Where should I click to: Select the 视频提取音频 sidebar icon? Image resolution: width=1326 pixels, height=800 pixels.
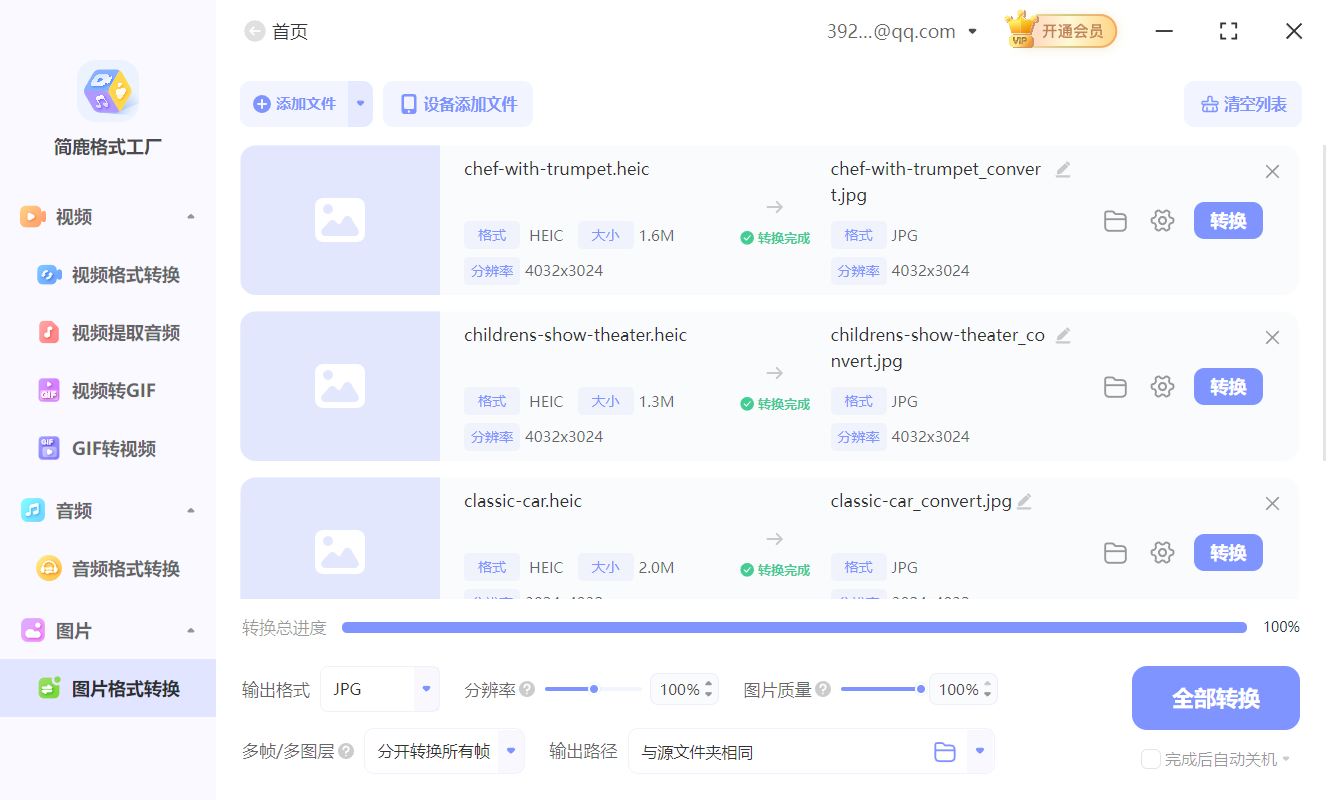(49, 332)
